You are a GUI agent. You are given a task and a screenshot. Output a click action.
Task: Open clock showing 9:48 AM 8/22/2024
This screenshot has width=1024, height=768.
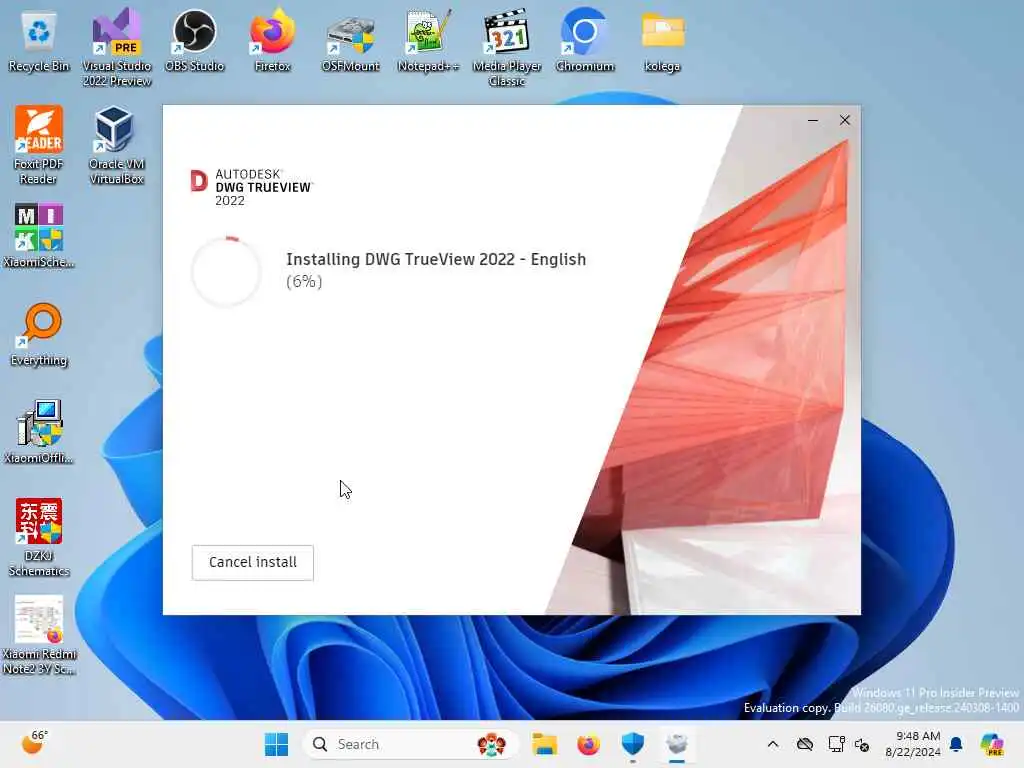coord(913,744)
